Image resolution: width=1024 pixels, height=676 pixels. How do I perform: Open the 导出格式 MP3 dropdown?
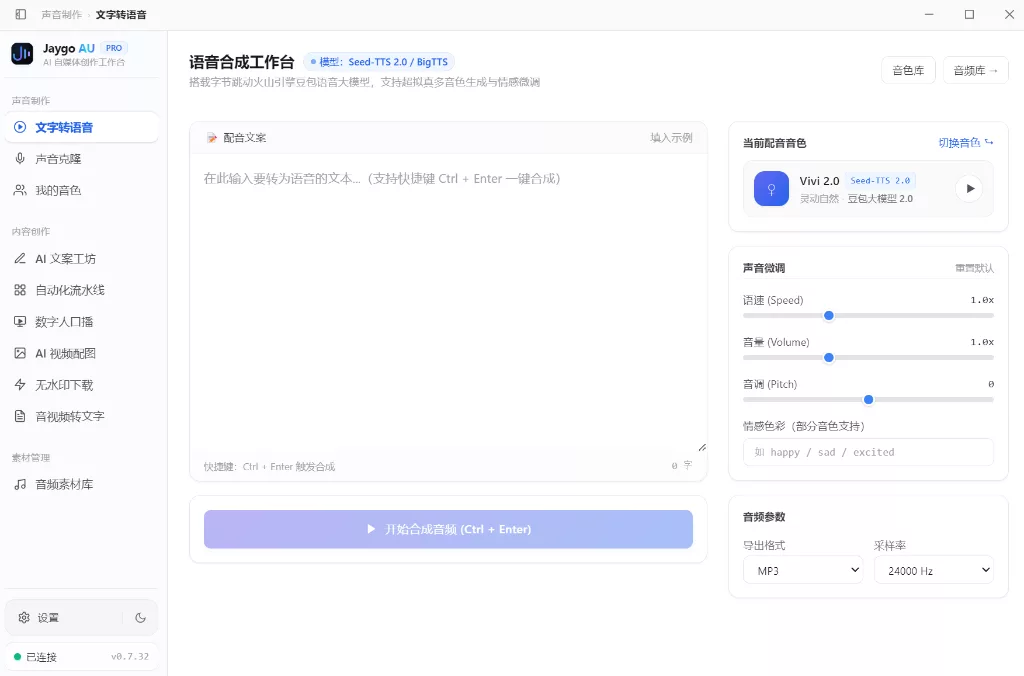(803, 570)
